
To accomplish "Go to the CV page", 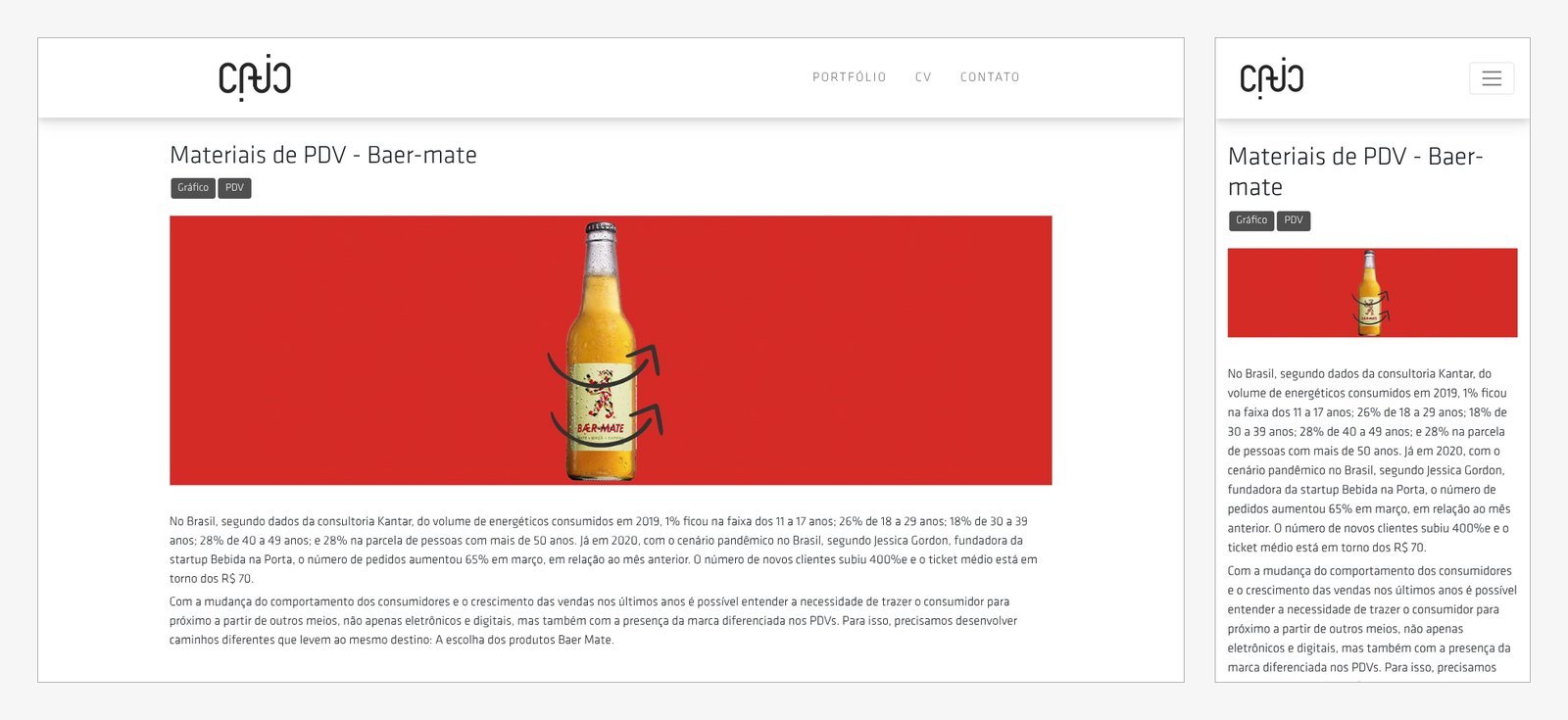I will pos(923,77).
